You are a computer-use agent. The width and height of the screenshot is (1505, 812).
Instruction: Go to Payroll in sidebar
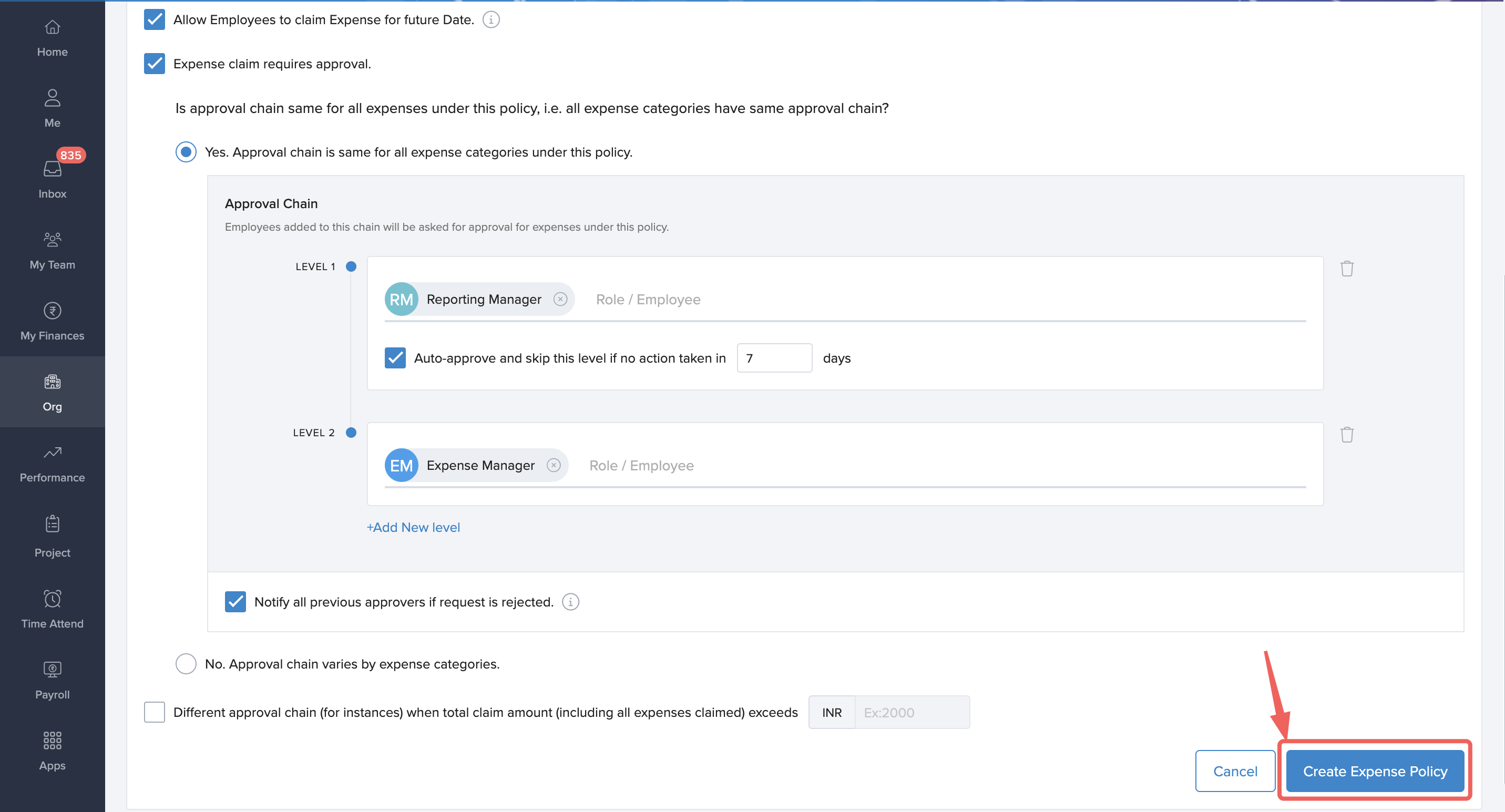[x=52, y=680]
